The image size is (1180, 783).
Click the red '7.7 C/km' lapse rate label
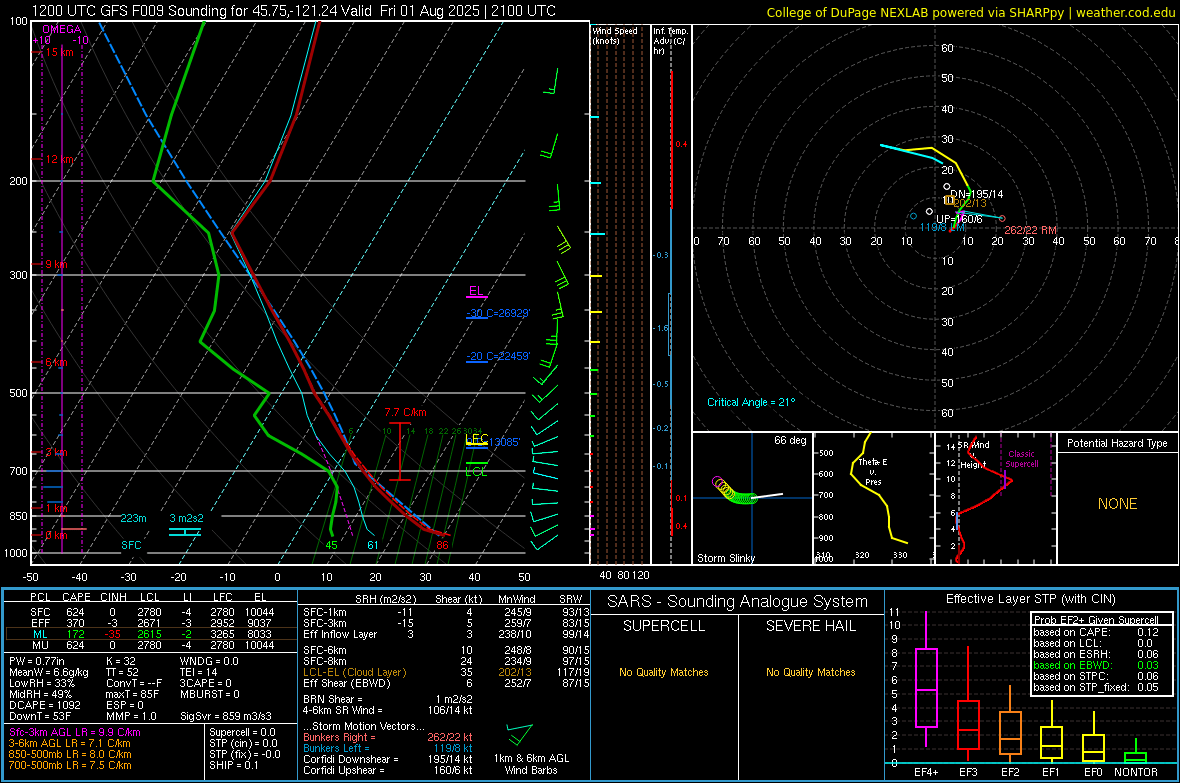(x=405, y=412)
